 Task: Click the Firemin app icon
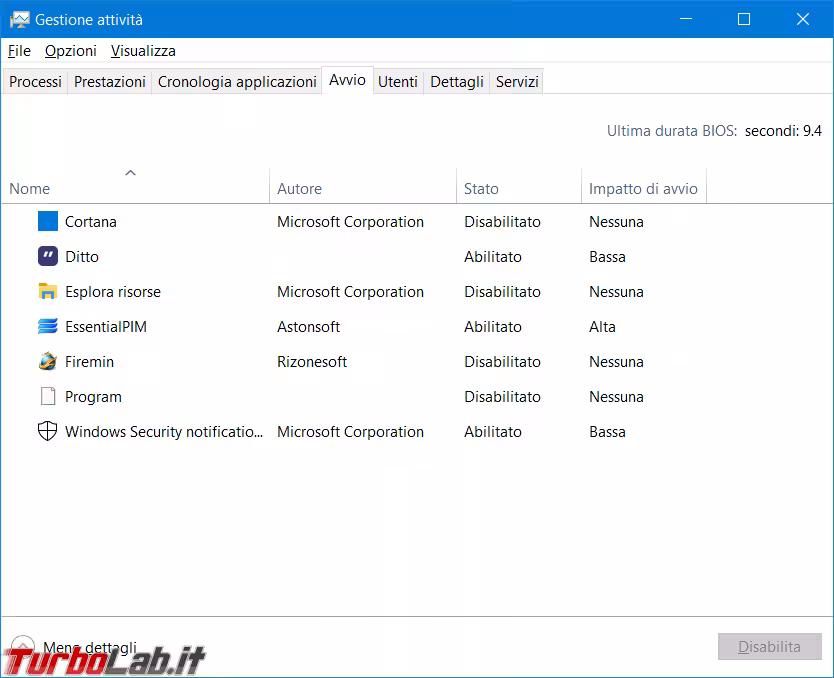pyautogui.click(x=48, y=362)
